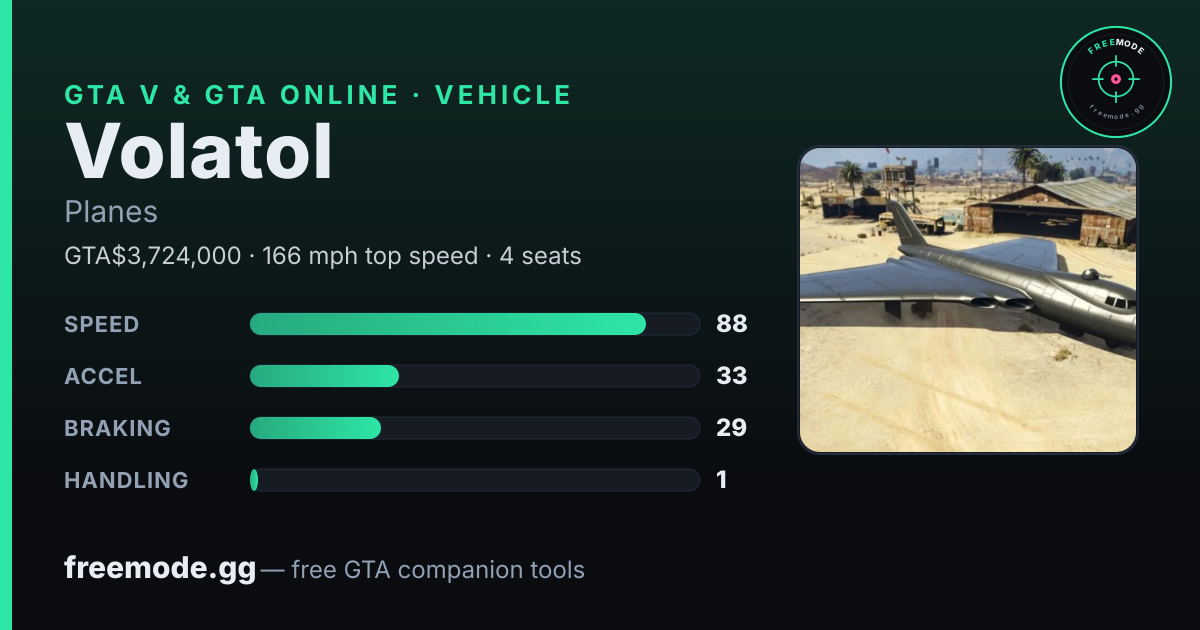
Task: Click the BRAKING value 29
Action: (732, 428)
